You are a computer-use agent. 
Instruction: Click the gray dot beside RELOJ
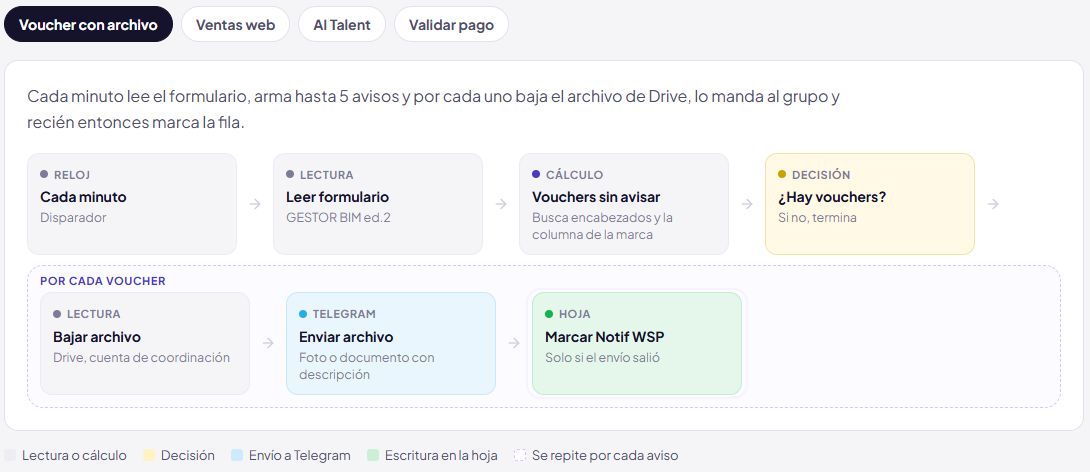[x=44, y=174]
